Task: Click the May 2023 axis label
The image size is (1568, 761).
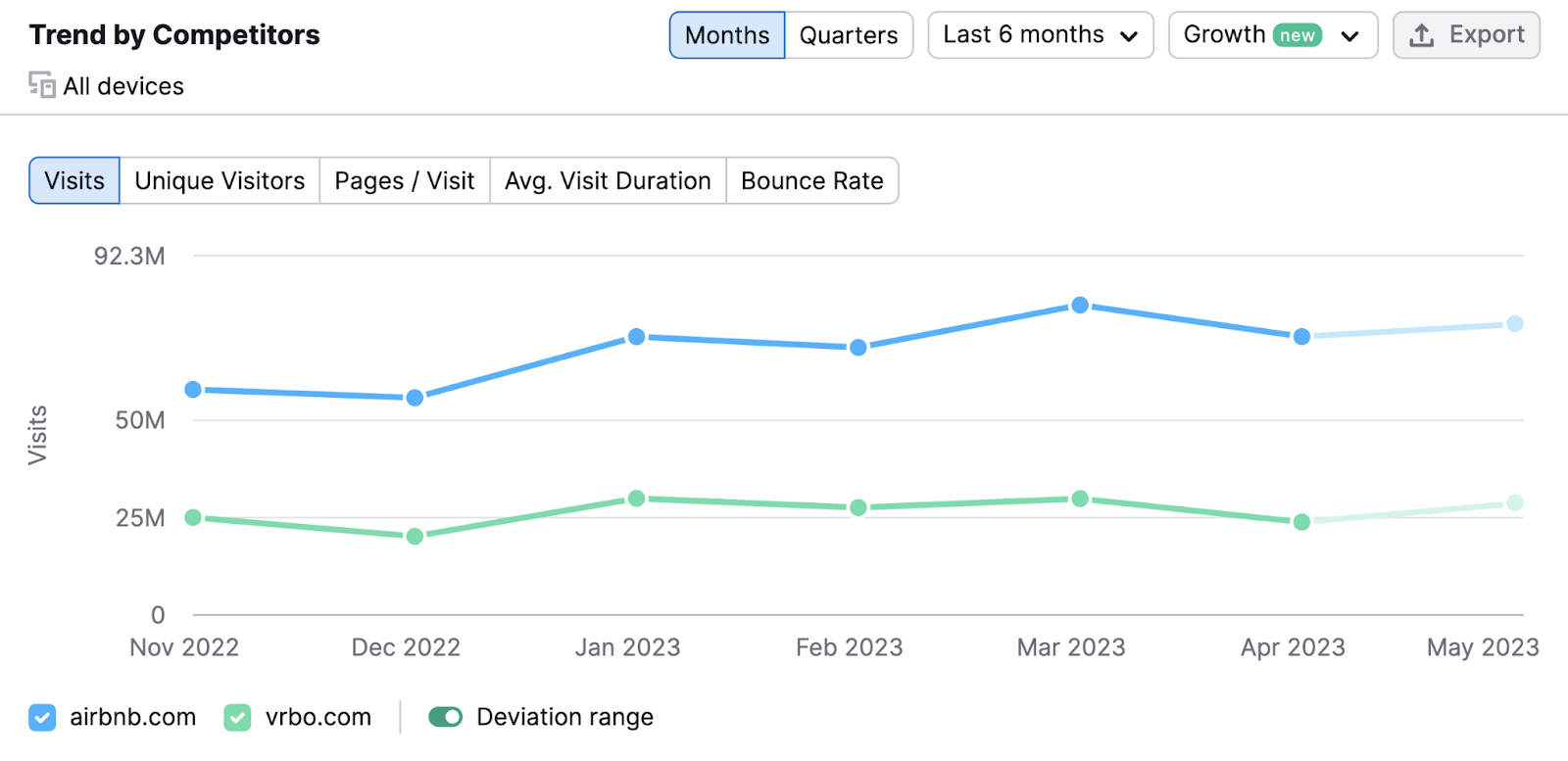Action: click(x=1483, y=647)
